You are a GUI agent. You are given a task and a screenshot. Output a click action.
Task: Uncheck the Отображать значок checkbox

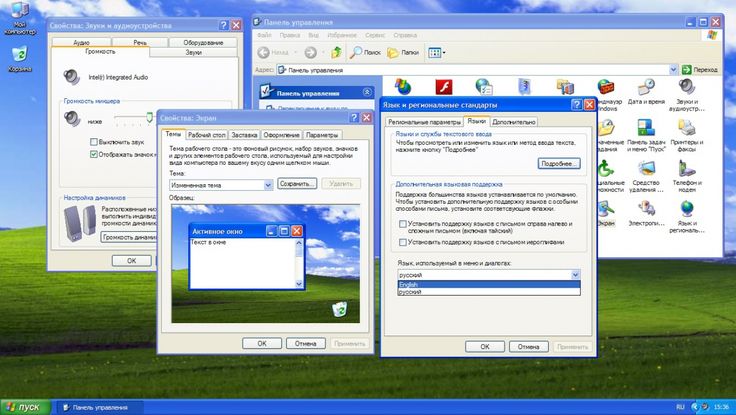(93, 154)
